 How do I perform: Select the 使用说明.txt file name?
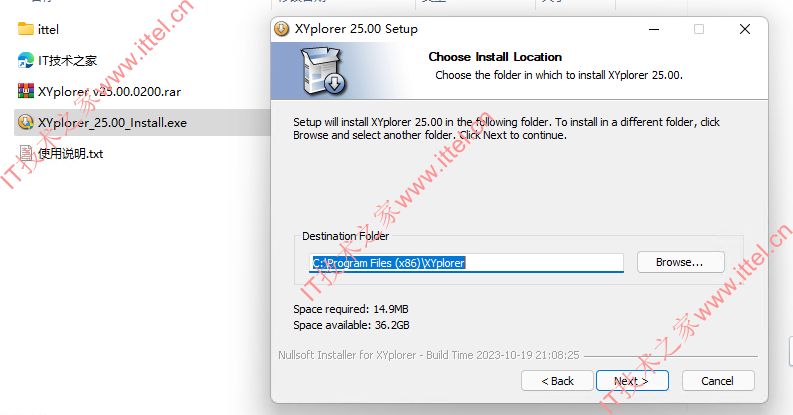(x=70, y=154)
